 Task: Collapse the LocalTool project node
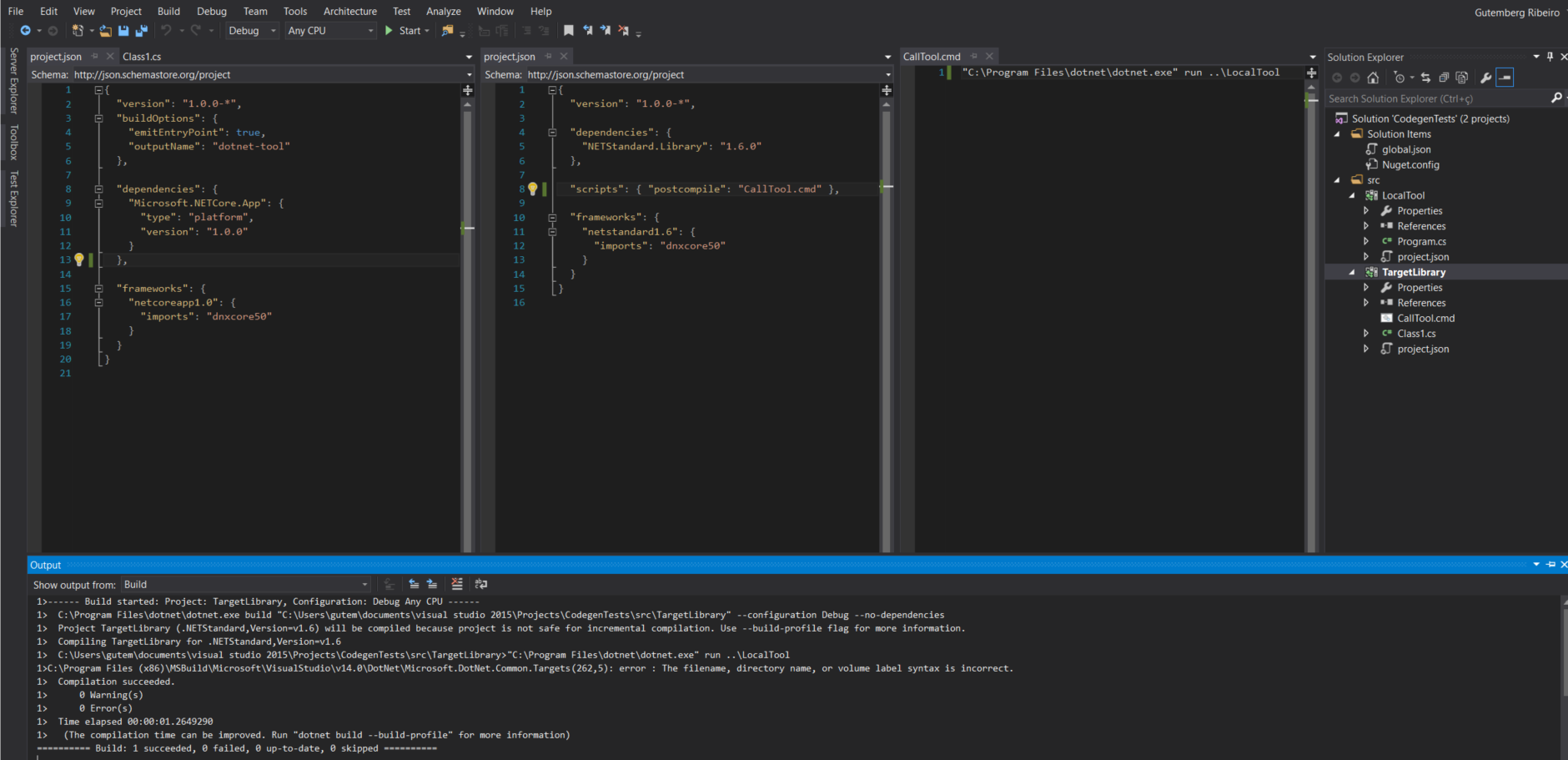click(x=1352, y=195)
